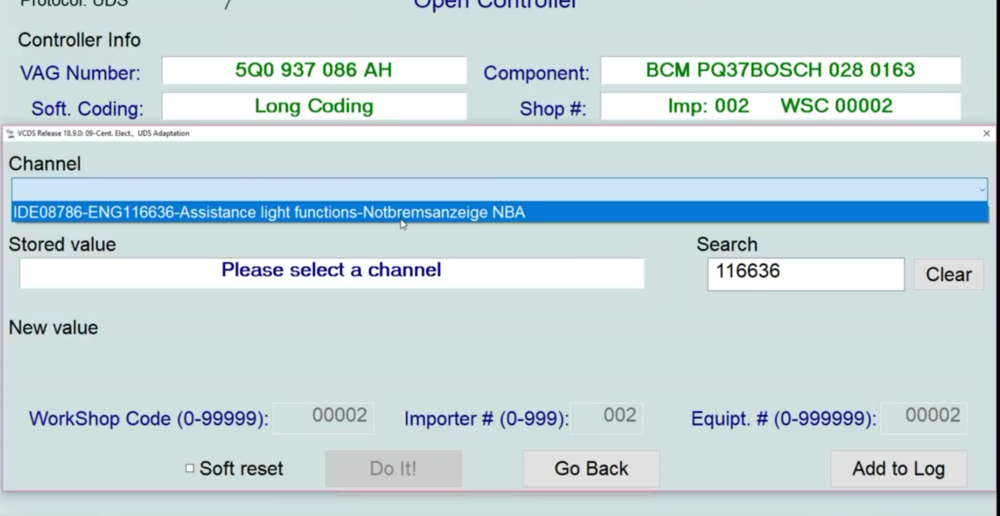This screenshot has width=1000, height=516.
Task: Expand the Channel dropdown arrow
Action: tap(982, 189)
